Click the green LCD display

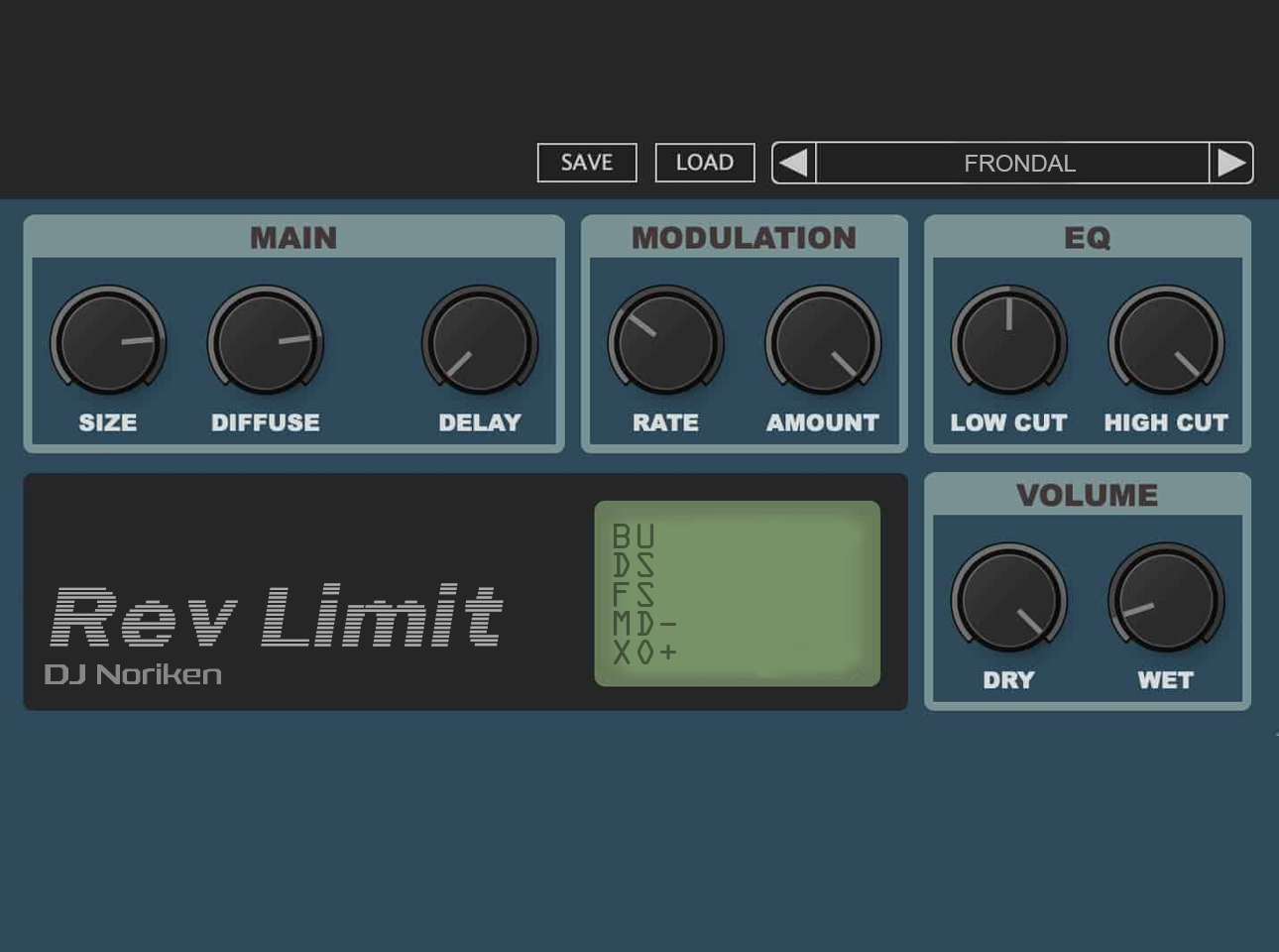[737, 593]
